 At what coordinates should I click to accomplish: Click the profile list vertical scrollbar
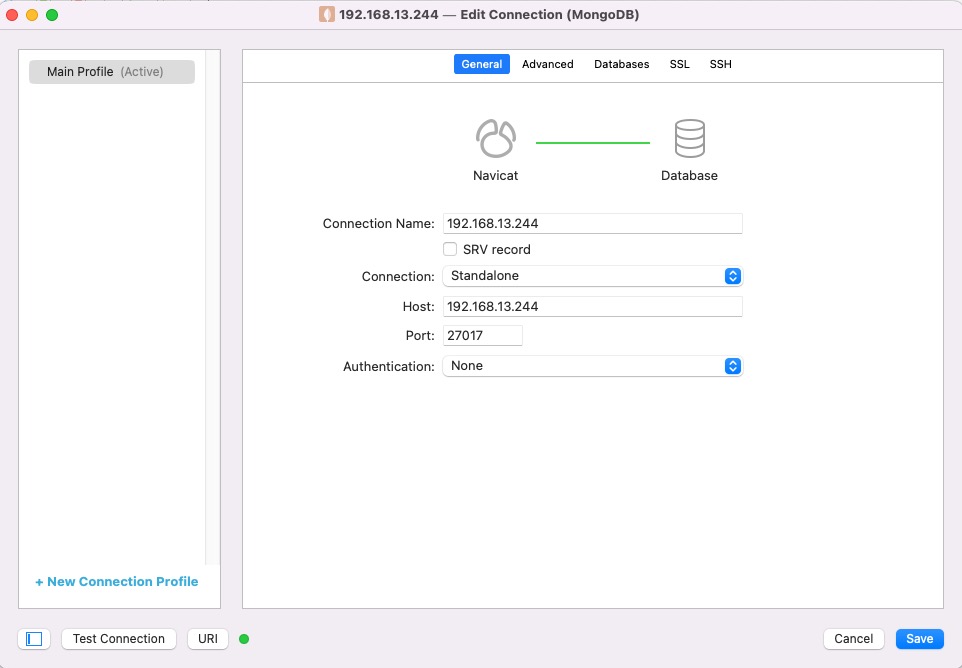212,307
